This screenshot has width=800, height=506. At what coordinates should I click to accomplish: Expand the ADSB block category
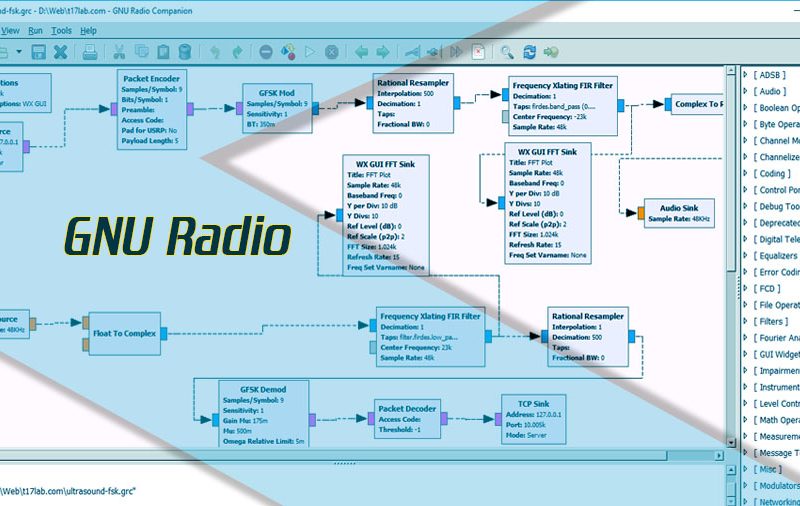pyautogui.click(x=746, y=75)
